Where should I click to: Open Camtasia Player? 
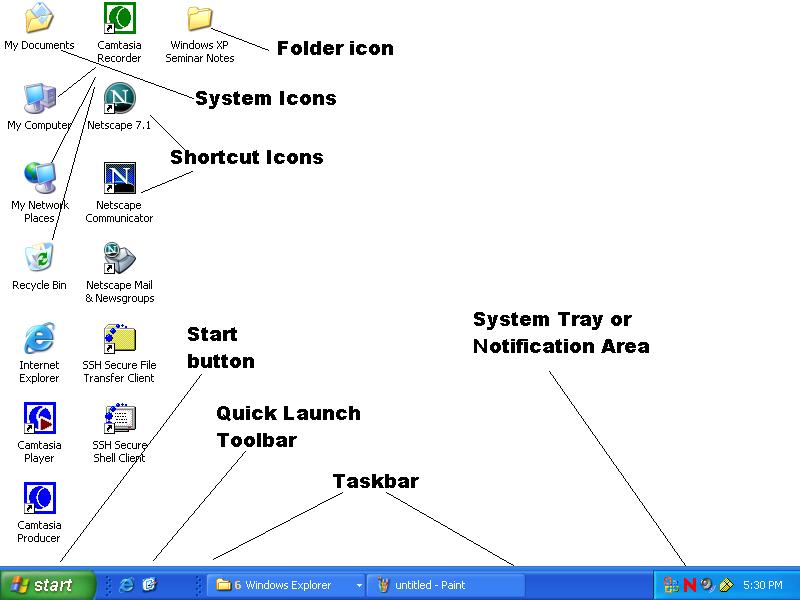pyautogui.click(x=39, y=418)
